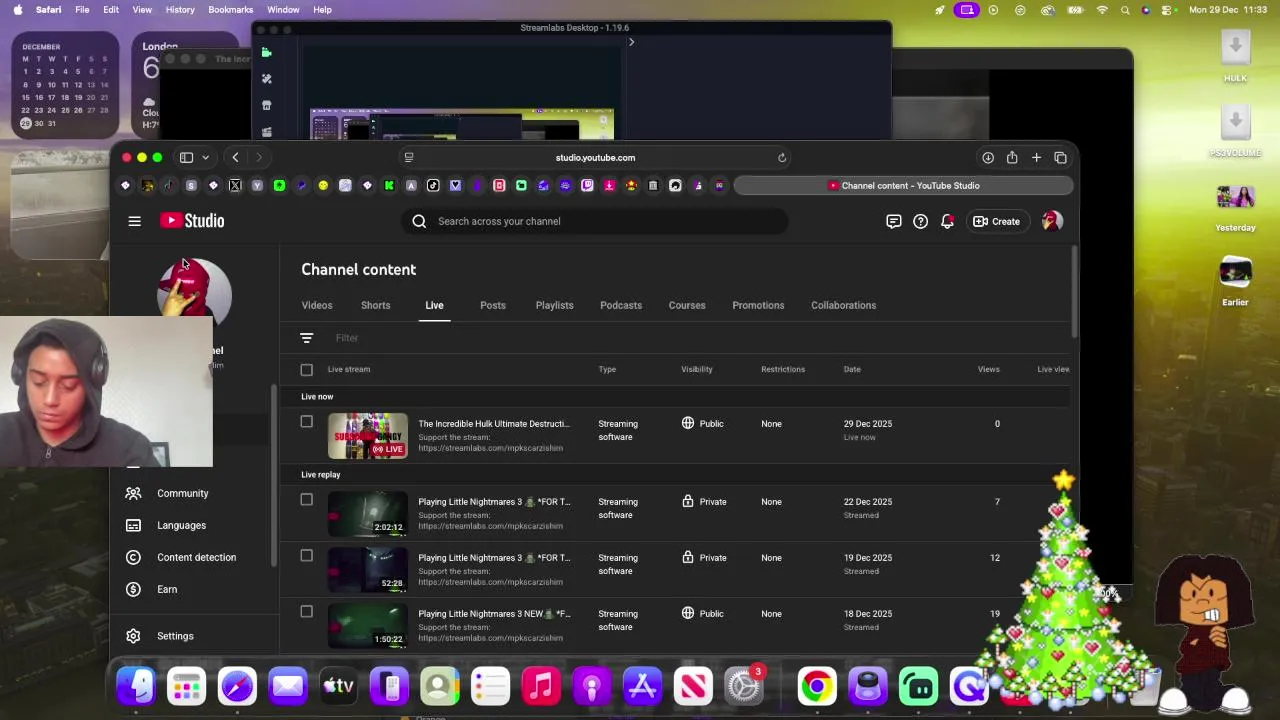Image resolution: width=1280 pixels, height=720 pixels.
Task: Select the Live tab
Action: tap(434, 305)
